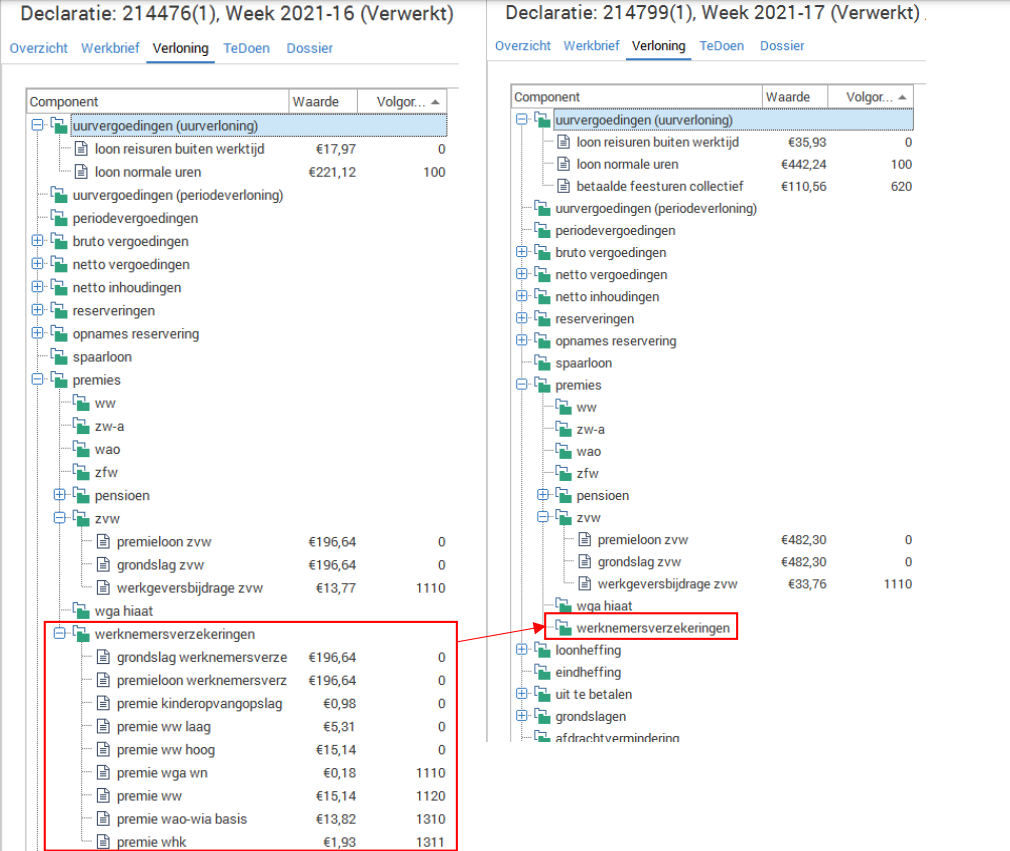Screen dimensions: 1010x851
Task: Expand the loonheffing tree node
Action: (x=521, y=650)
